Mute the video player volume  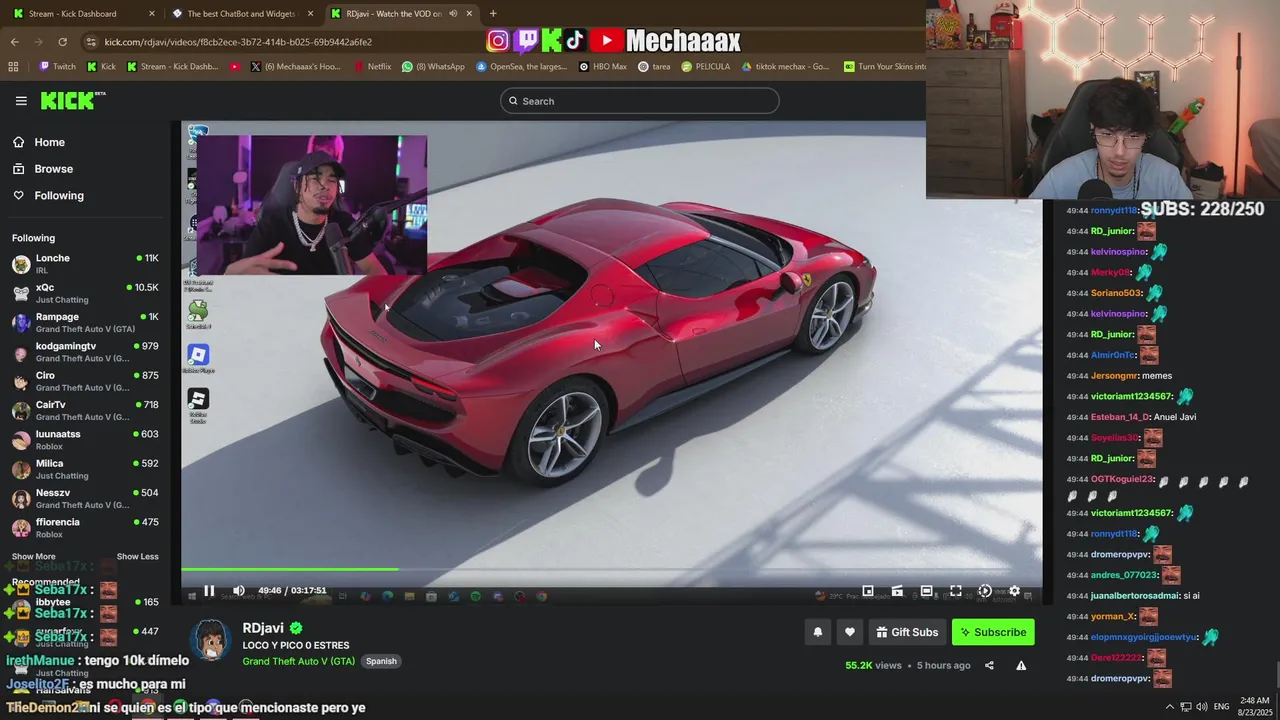click(x=238, y=591)
